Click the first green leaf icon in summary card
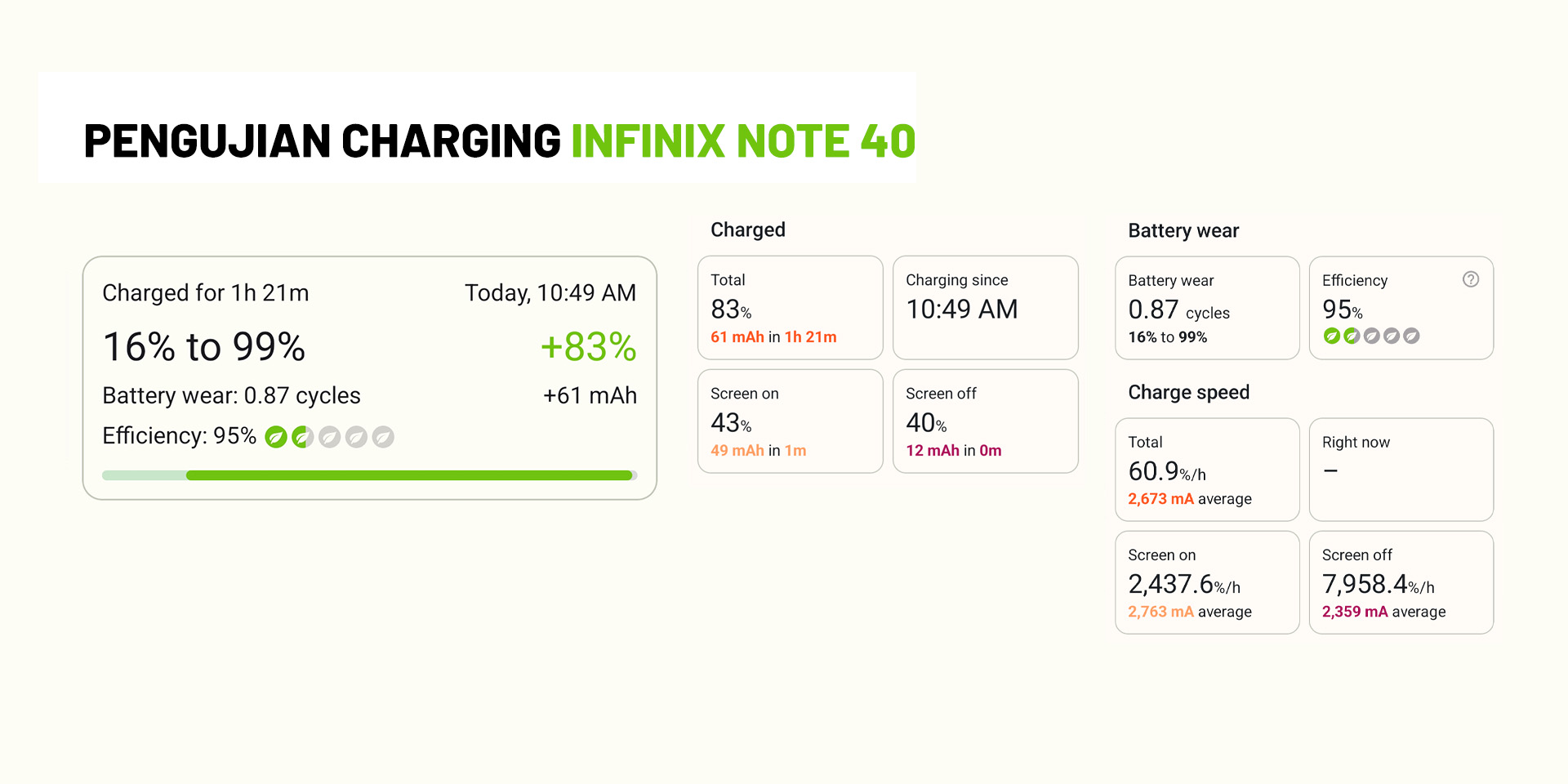Viewport: 1568px width, 784px height. [276, 437]
